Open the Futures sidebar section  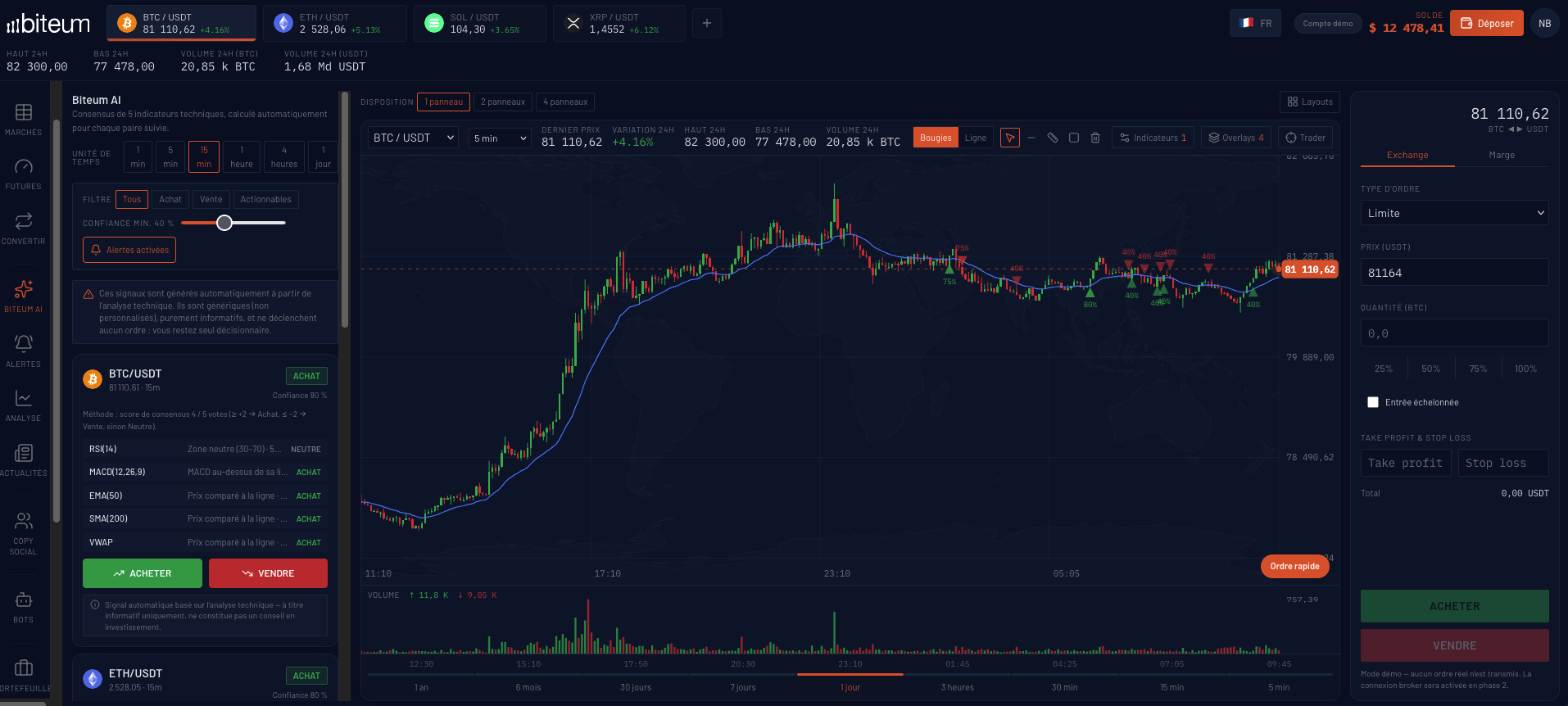pos(24,174)
